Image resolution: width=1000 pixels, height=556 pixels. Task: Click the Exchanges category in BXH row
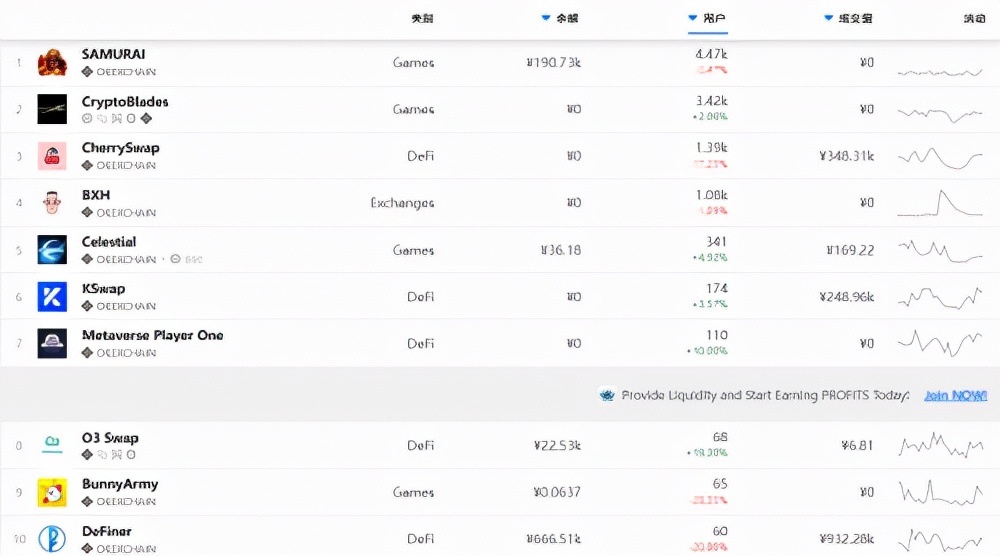click(x=402, y=203)
